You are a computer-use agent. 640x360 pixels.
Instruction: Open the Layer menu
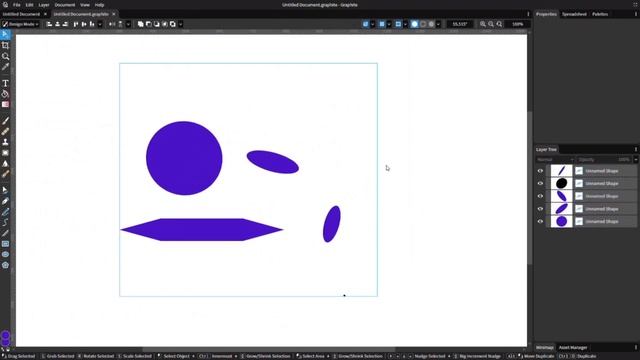[x=44, y=5]
